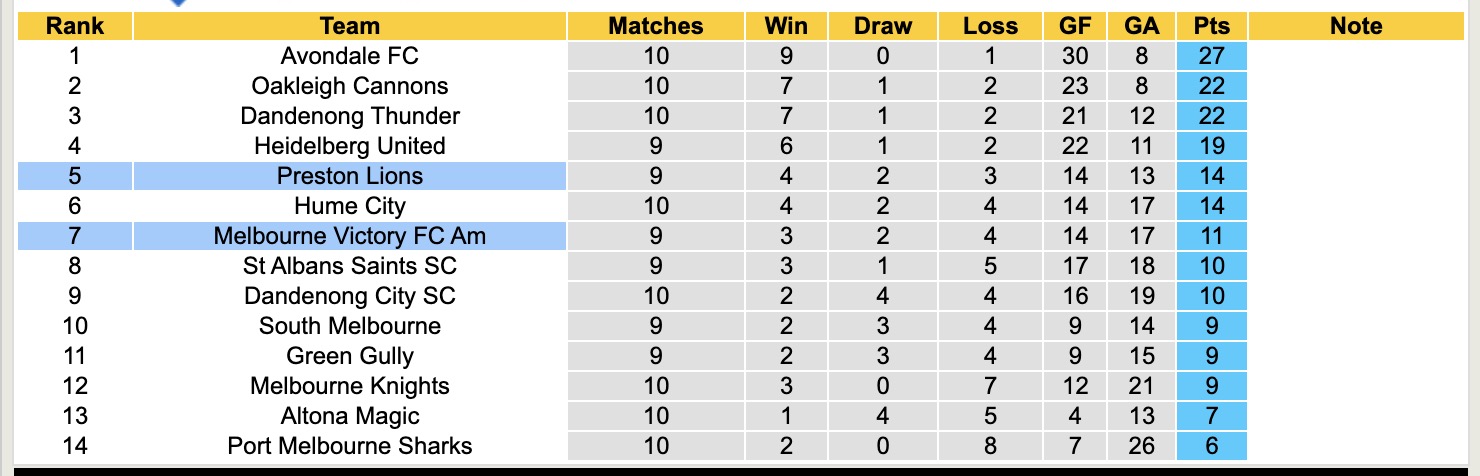Click the Note column header
The width and height of the screenshot is (1480, 476).
click(x=1356, y=26)
